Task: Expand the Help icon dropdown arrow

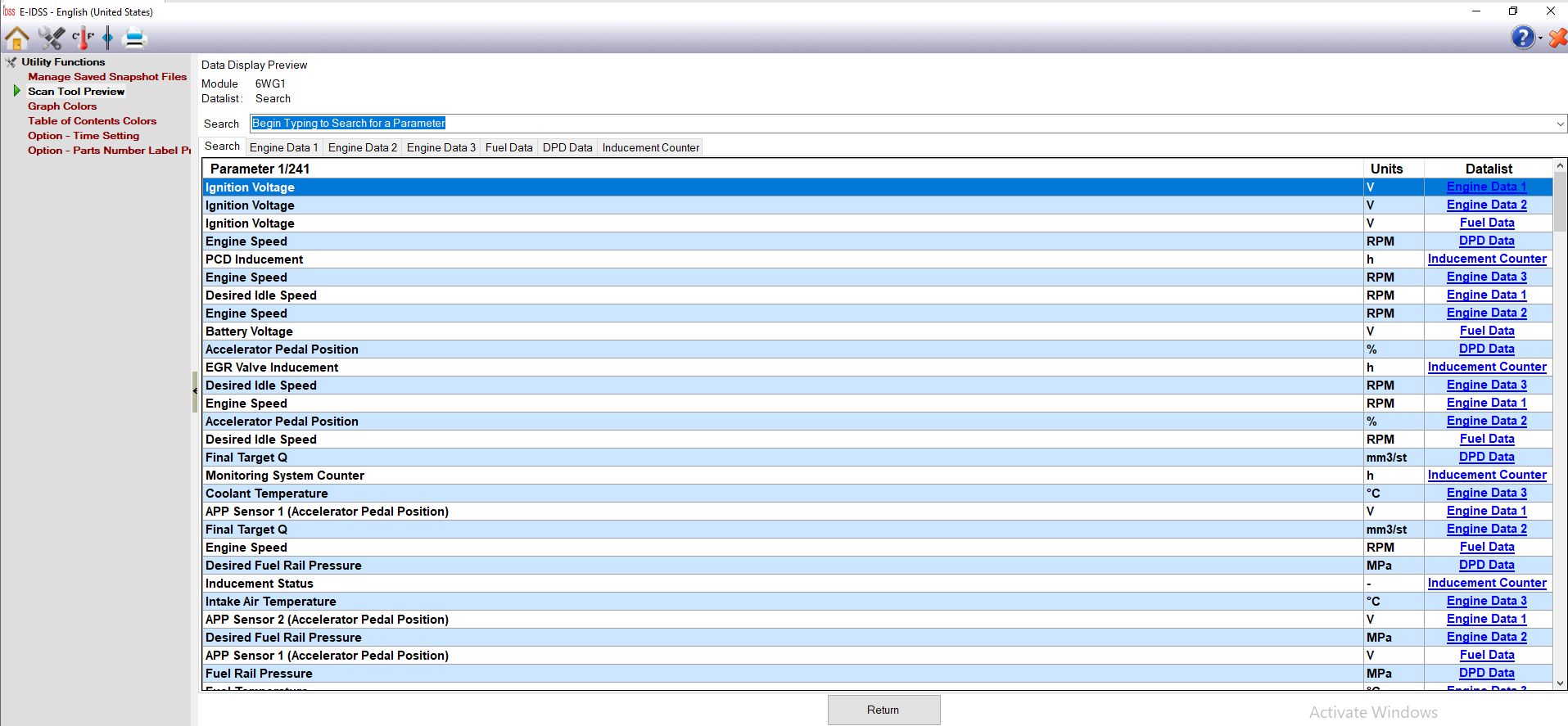Action: pyautogui.click(x=1540, y=38)
